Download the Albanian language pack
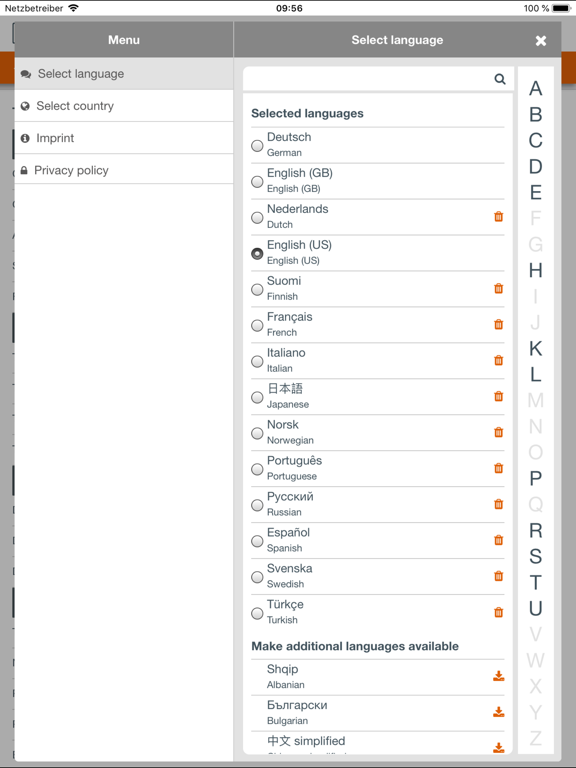 (x=498, y=676)
